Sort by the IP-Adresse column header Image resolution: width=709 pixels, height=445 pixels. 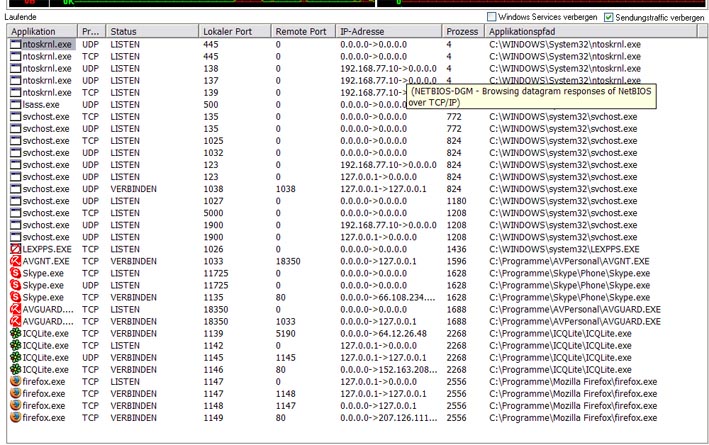388,32
